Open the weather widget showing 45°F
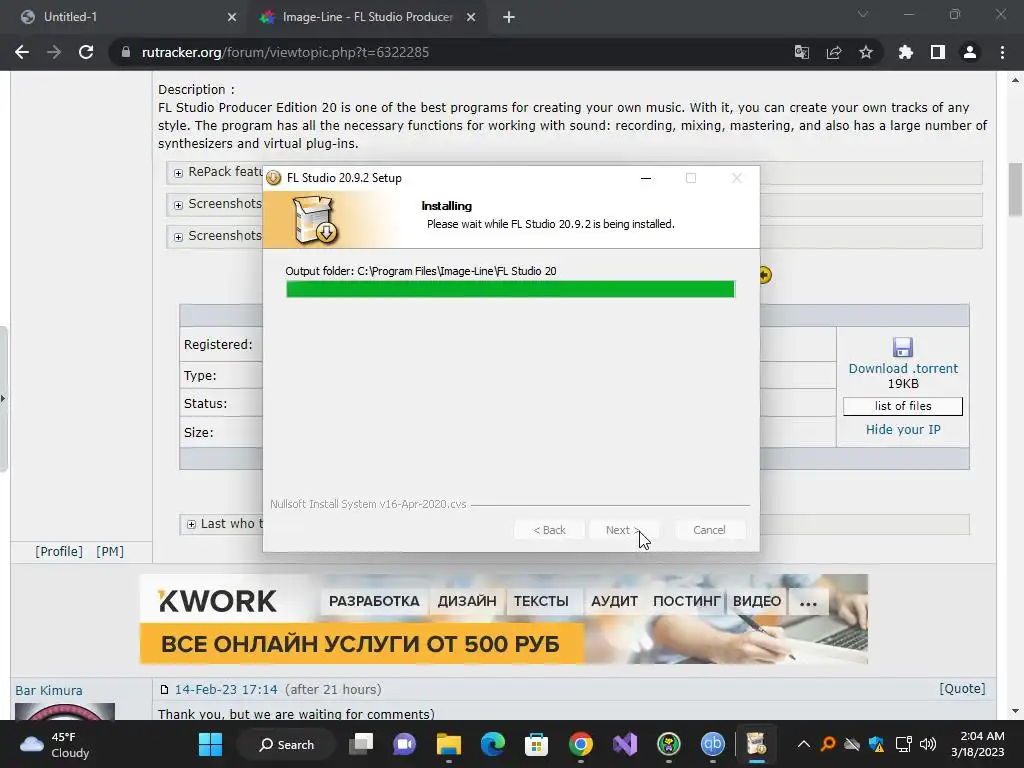 click(52, 745)
